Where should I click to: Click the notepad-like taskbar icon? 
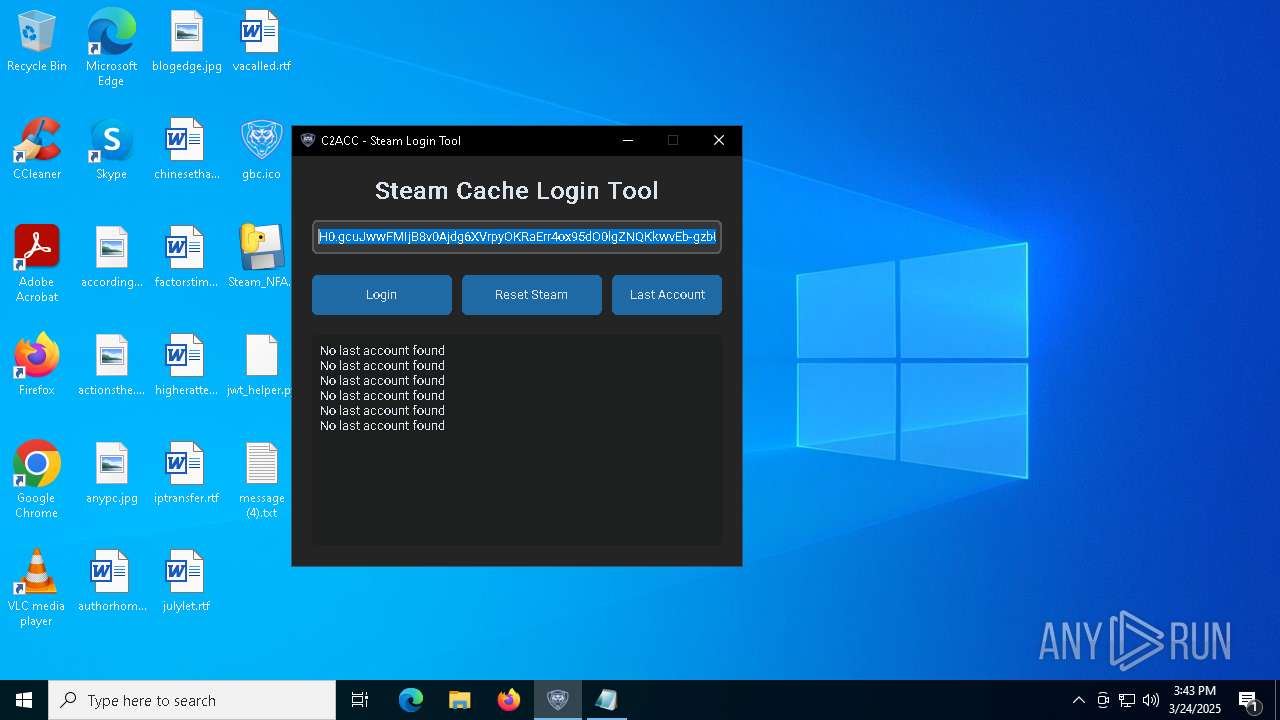pos(606,700)
